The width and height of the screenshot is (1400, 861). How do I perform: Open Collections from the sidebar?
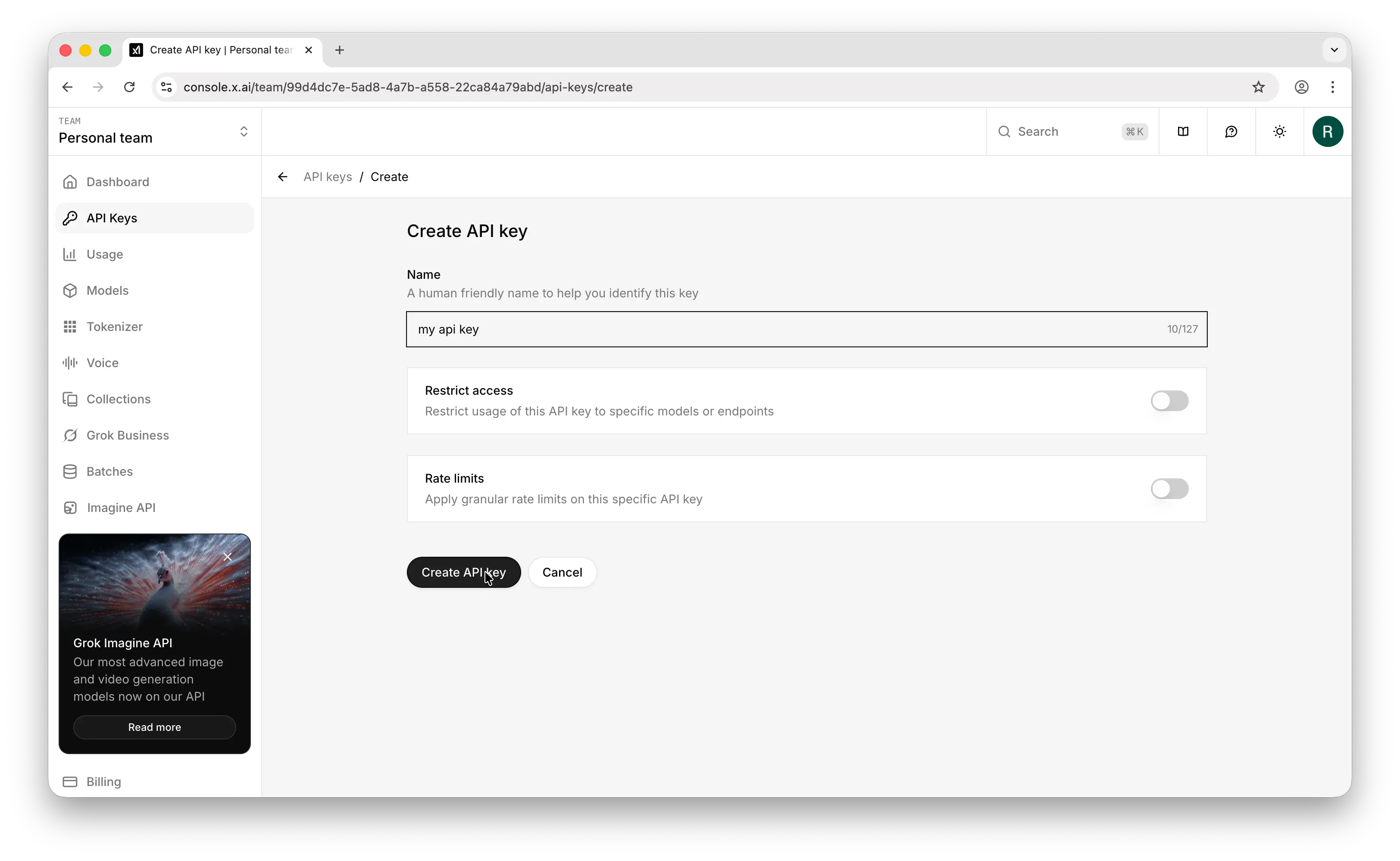119,399
